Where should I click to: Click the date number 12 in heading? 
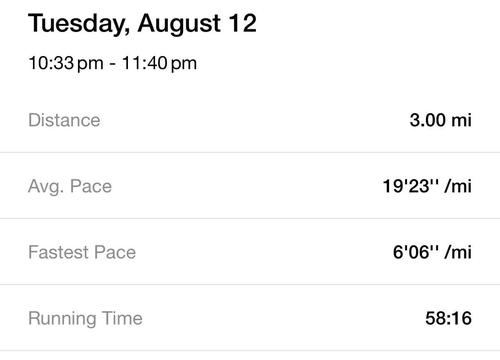pyautogui.click(x=243, y=23)
